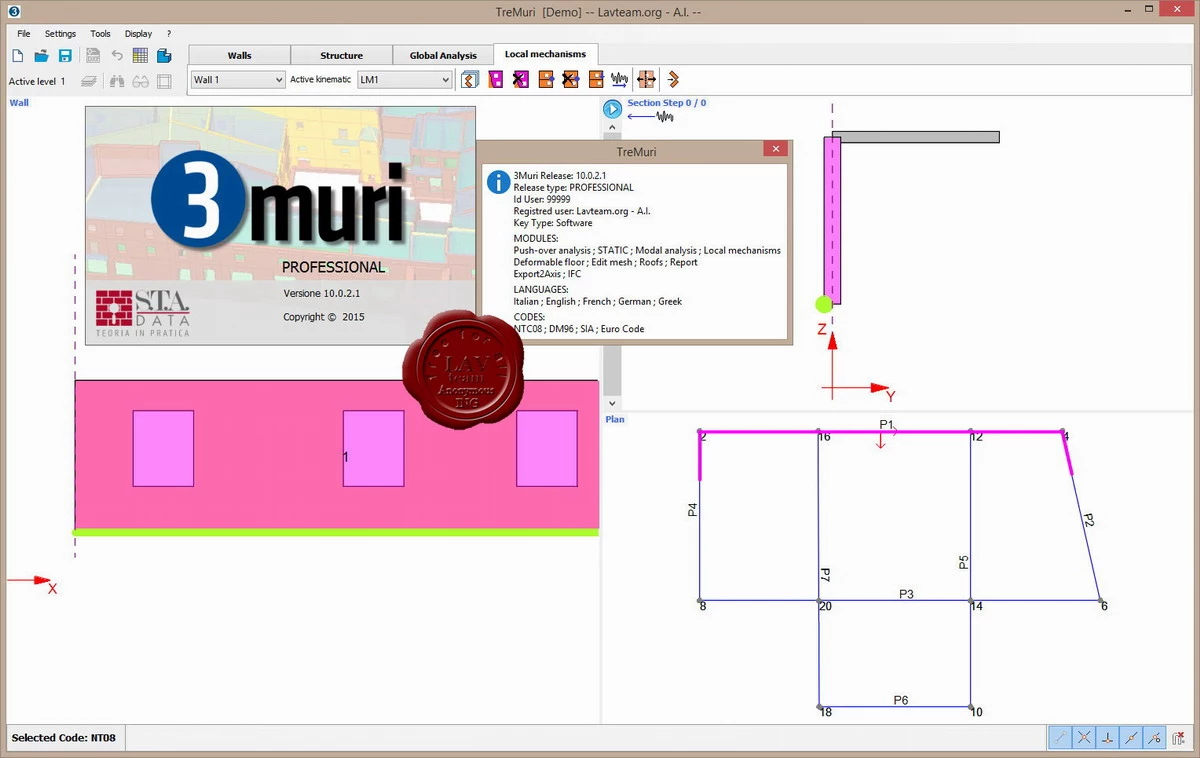Click the seismic wave load icon in toolbar
Screen dimensions: 1200x758
coord(620,79)
